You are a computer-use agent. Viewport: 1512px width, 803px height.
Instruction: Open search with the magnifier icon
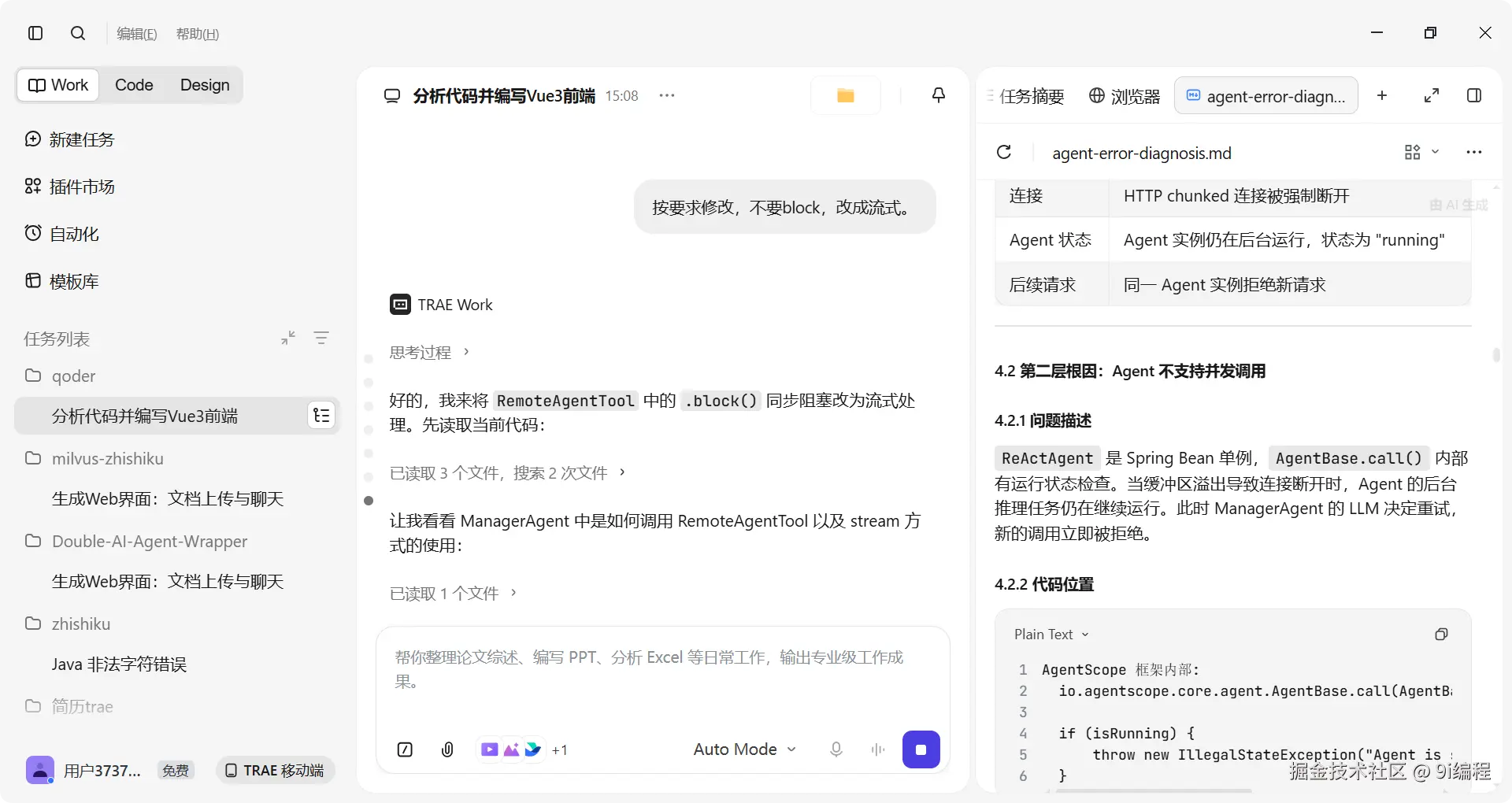pyautogui.click(x=78, y=33)
